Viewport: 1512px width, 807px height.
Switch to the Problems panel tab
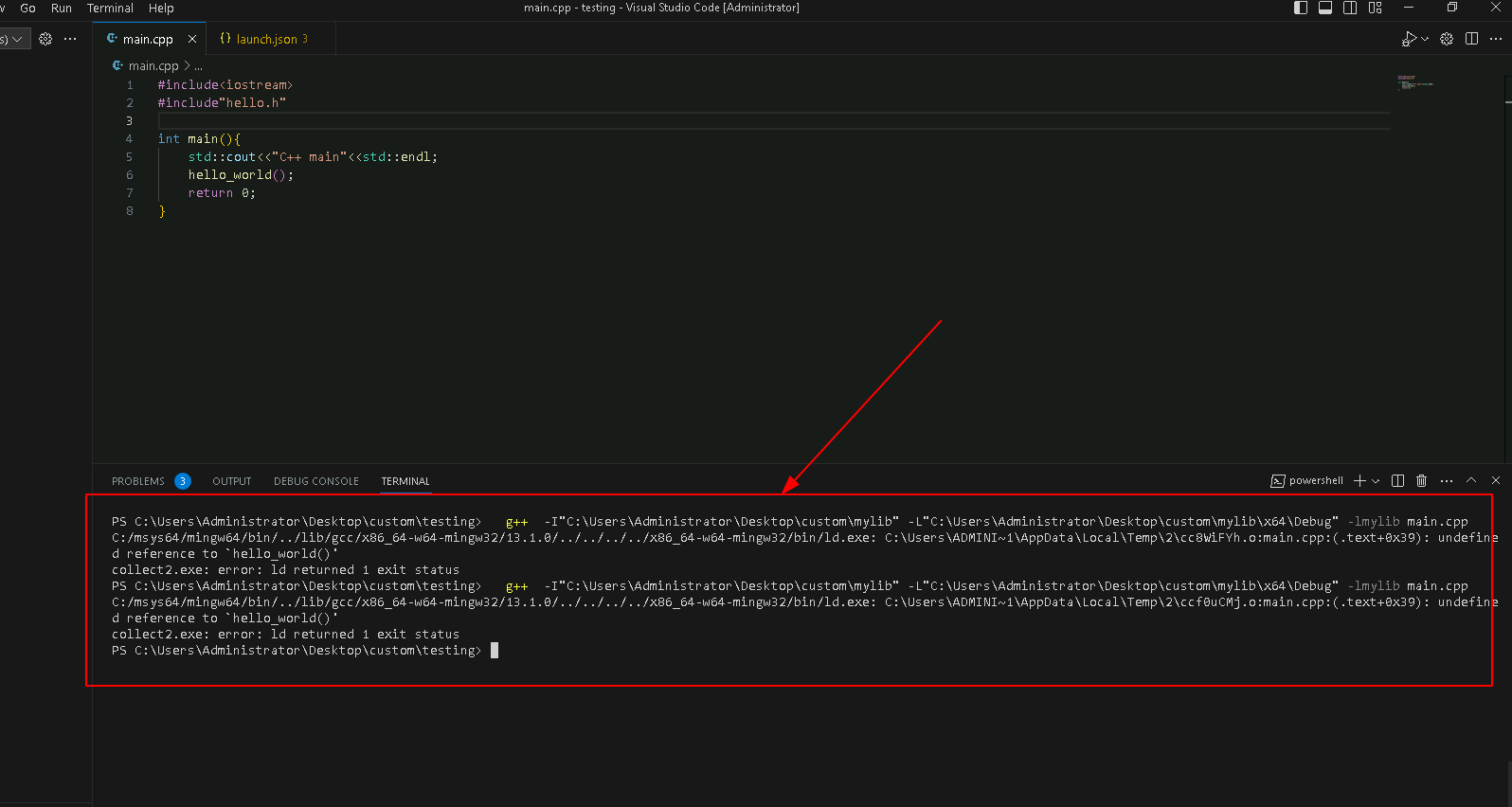[138, 481]
